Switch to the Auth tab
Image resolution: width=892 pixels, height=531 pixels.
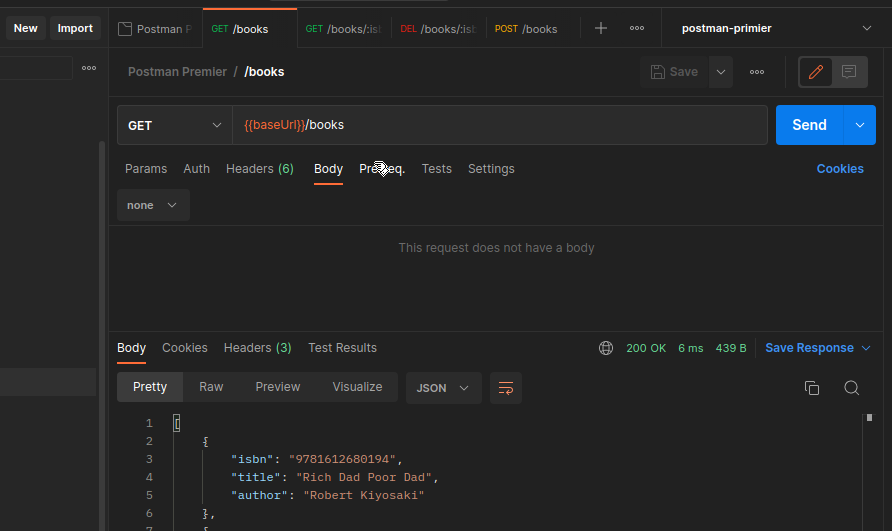click(x=196, y=169)
